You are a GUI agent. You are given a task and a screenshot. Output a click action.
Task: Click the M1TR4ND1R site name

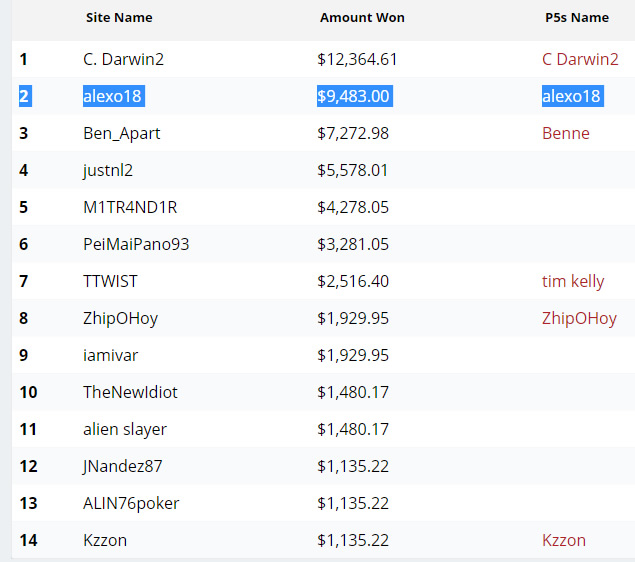pyautogui.click(x=130, y=207)
